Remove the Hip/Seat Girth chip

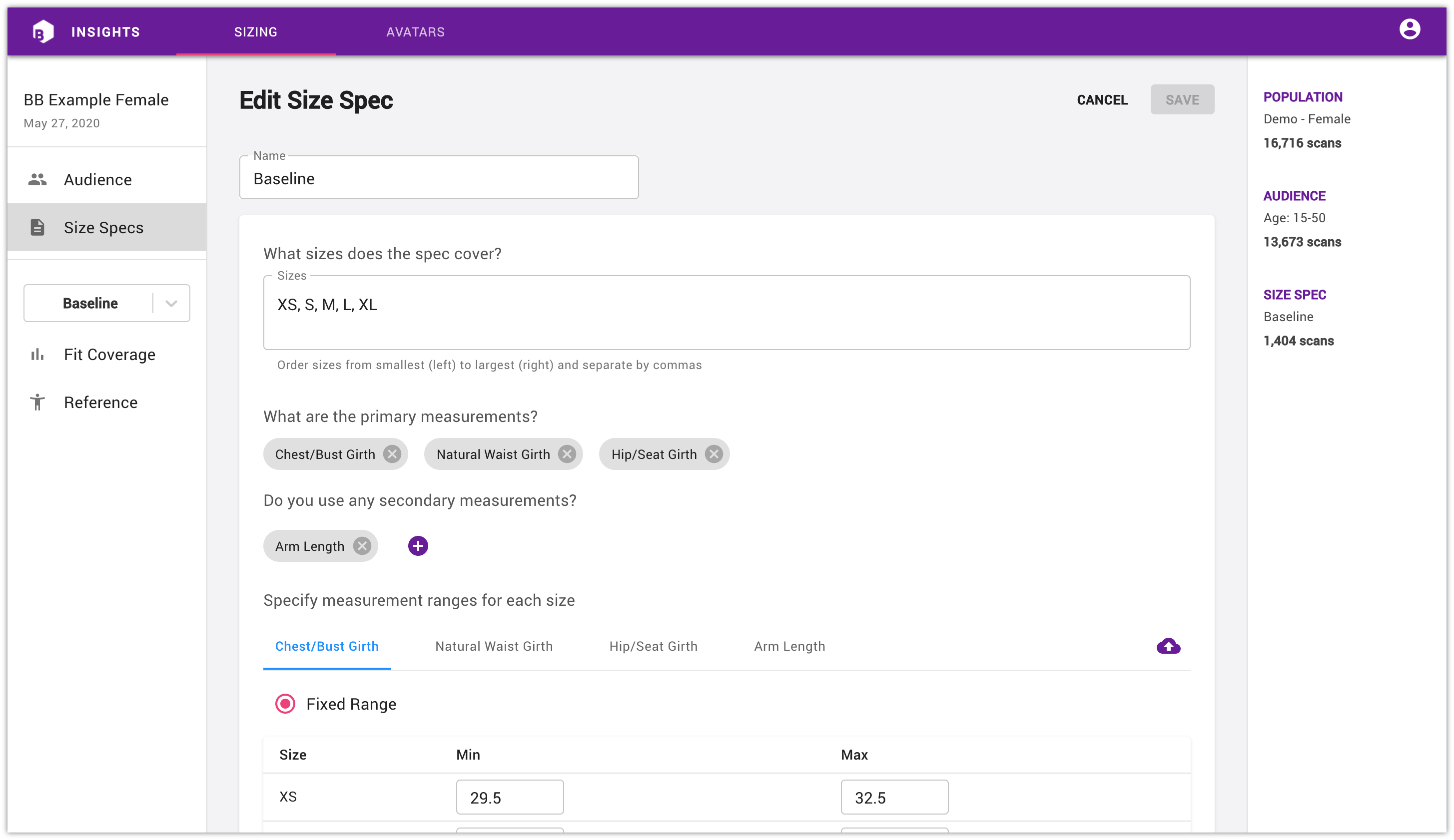714,454
